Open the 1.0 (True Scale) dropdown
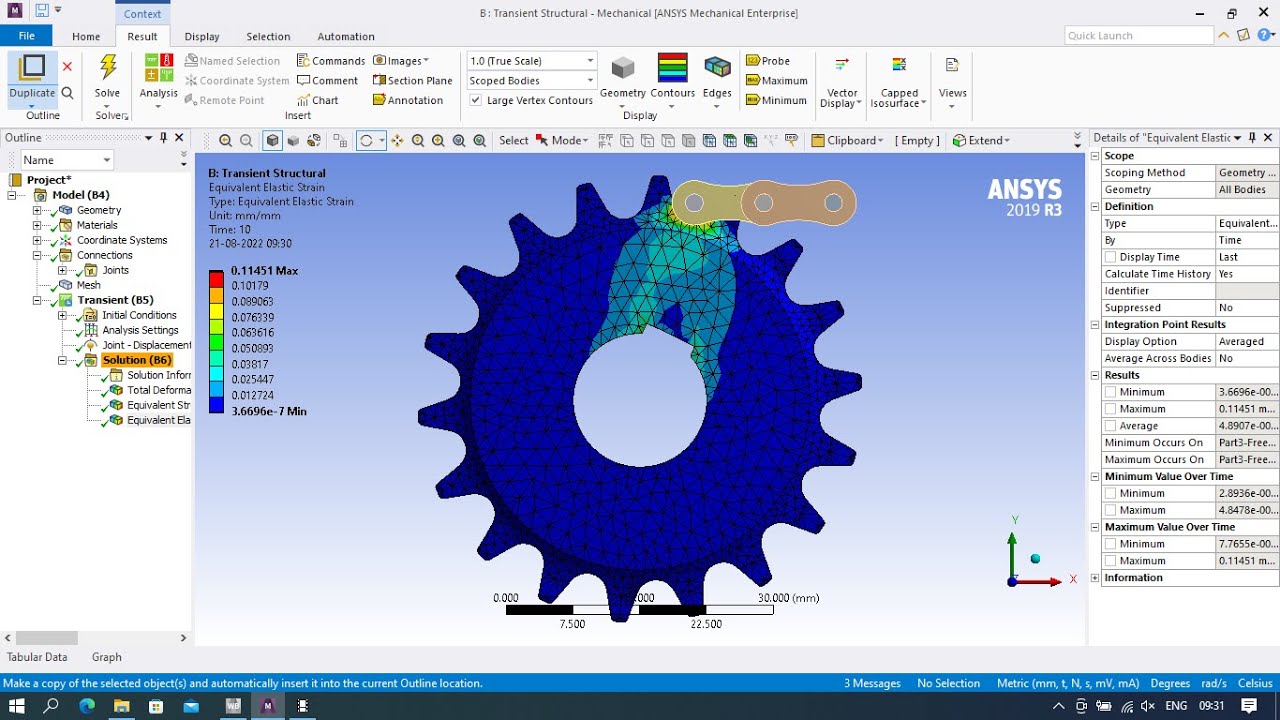The image size is (1280, 720). [x=532, y=61]
